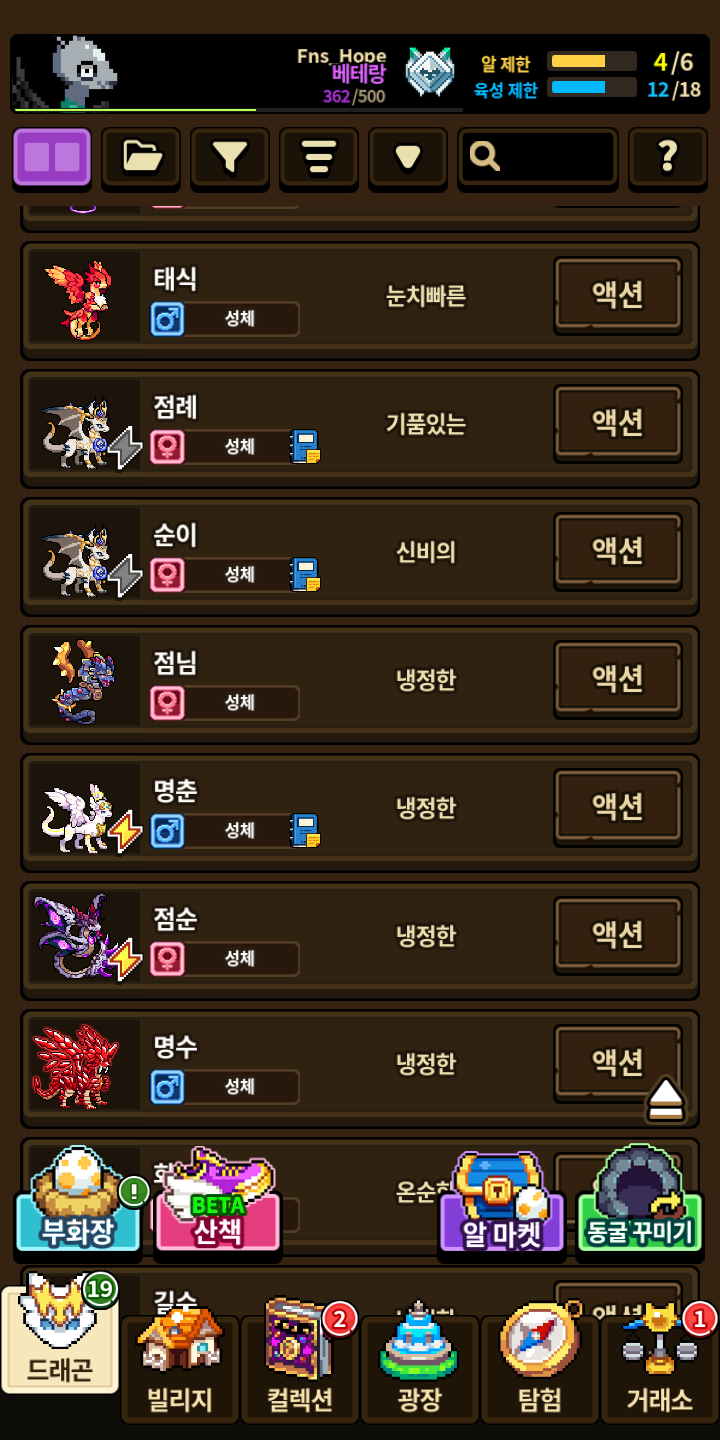Image resolution: width=720 pixels, height=1440 pixels.
Task: Click the dragon search field
Action: 538,157
